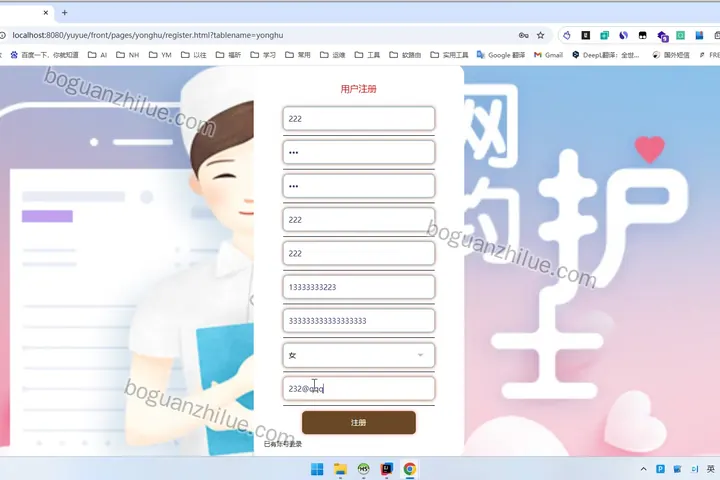Open the Gmail bookmark
The height and width of the screenshot is (480, 720).
[x=548, y=55]
